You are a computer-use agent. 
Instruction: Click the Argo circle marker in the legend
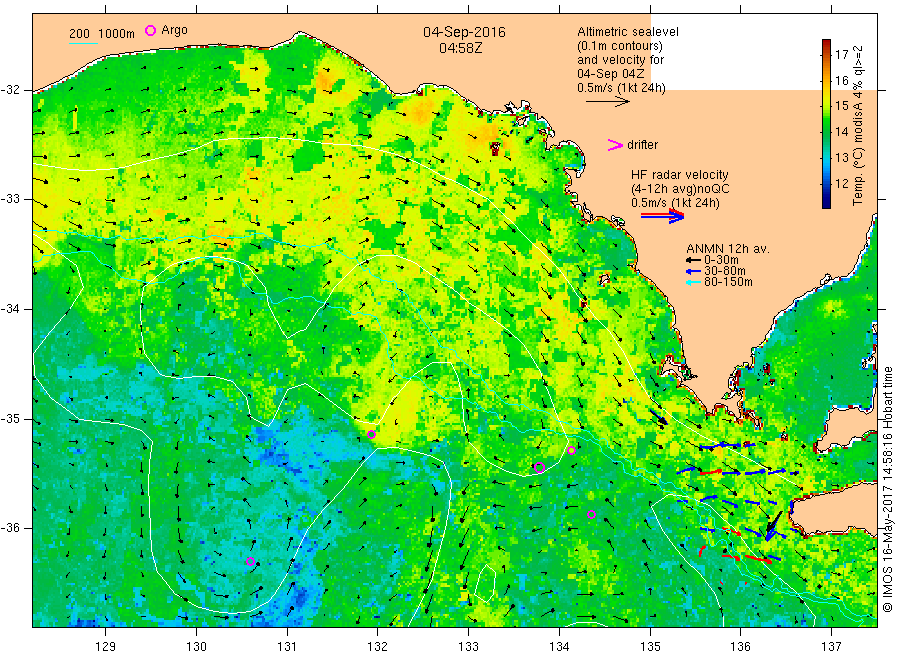coord(150,30)
